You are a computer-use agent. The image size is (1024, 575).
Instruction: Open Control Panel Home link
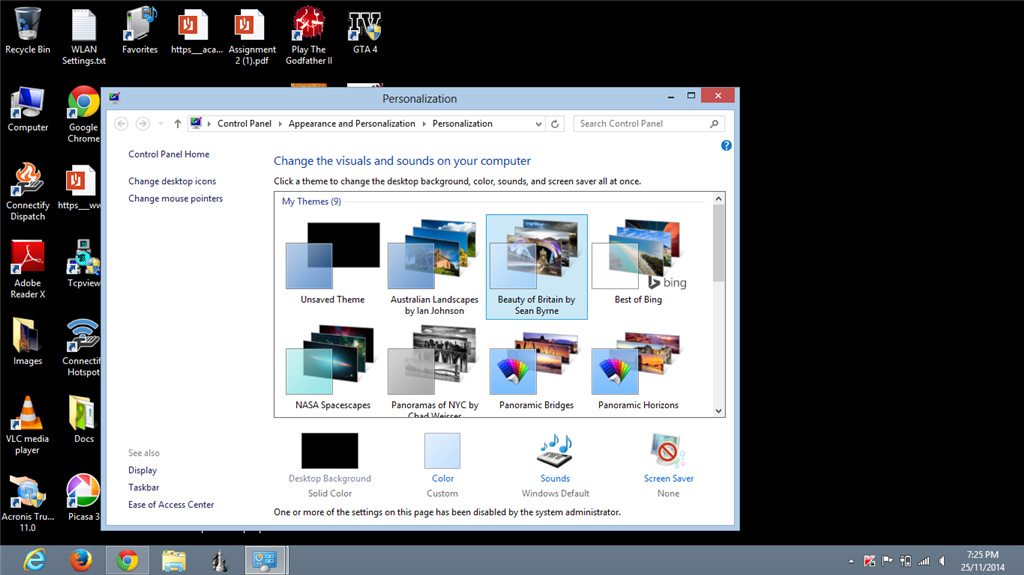click(x=168, y=154)
